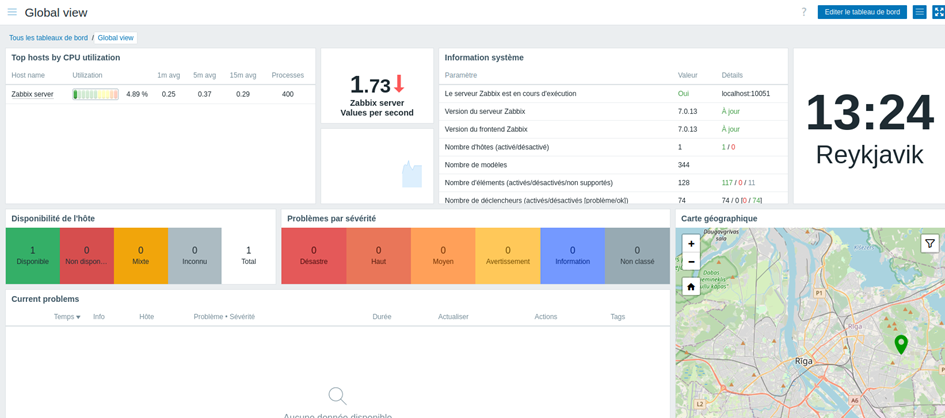Open the sidebar hamburger menu
This screenshot has height=418, width=945.
pyautogui.click(x=12, y=12)
